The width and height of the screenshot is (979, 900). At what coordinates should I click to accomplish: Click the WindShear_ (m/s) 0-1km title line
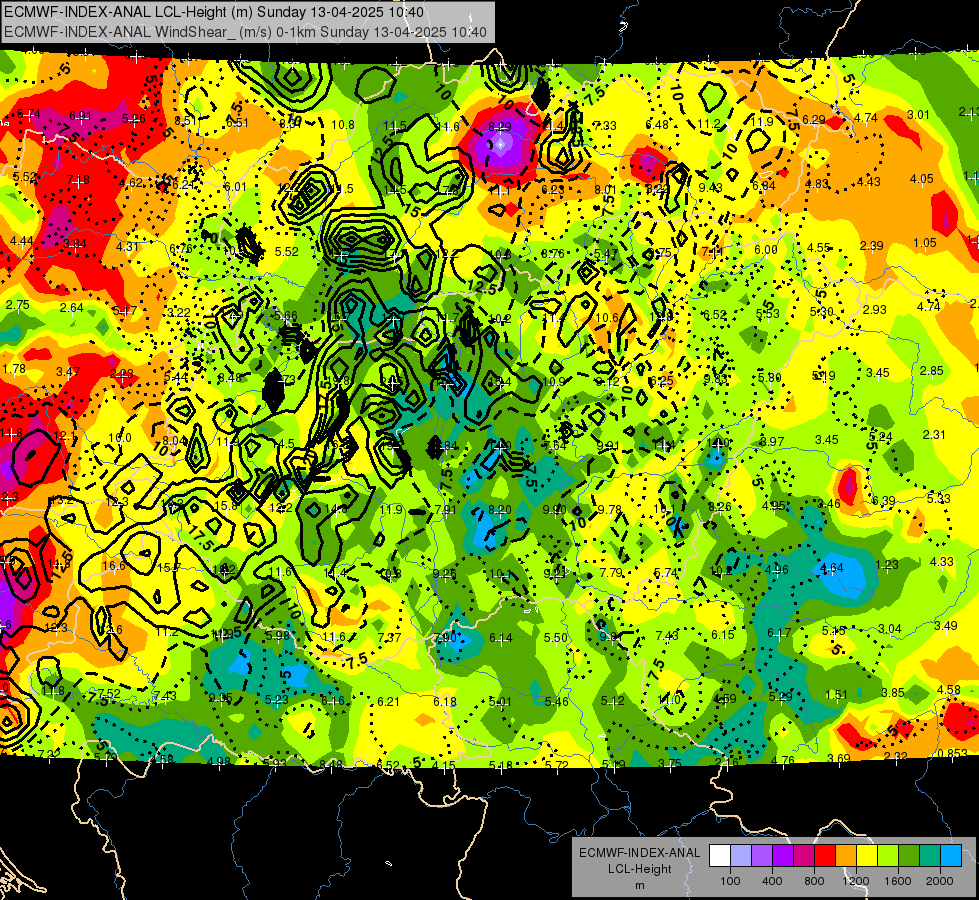click(245, 32)
